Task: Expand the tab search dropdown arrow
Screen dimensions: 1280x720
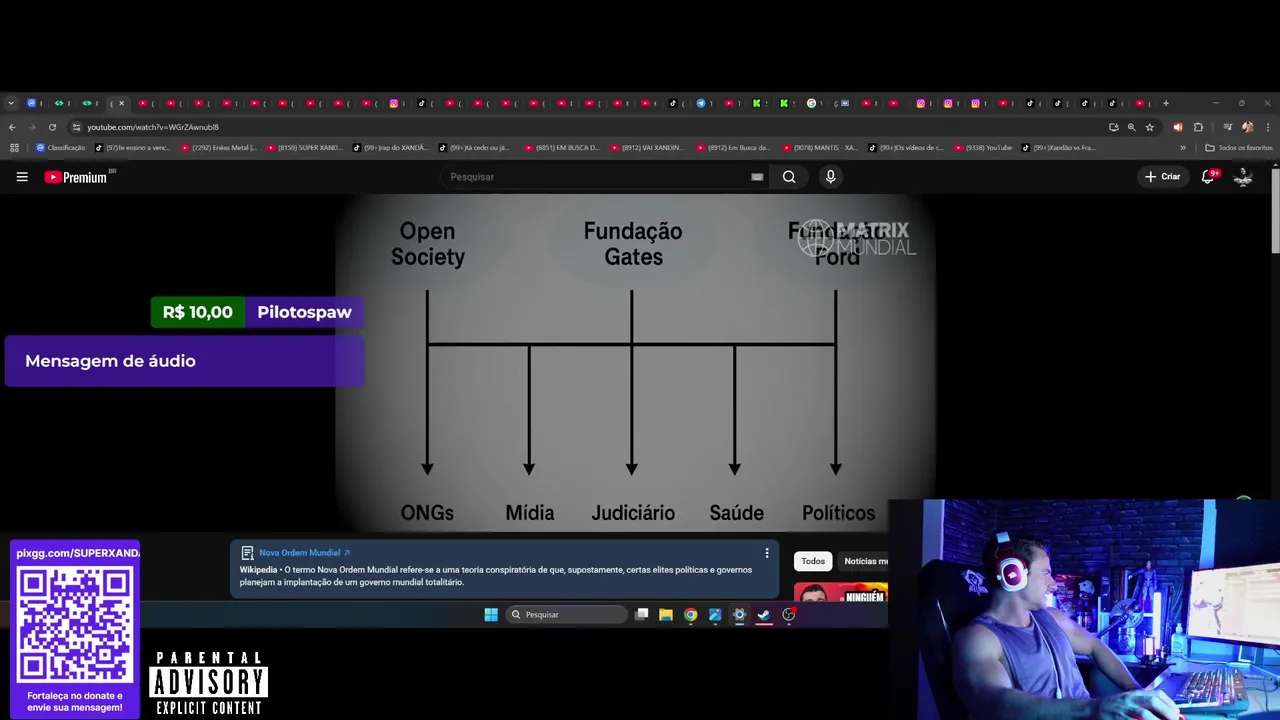Action: (x=11, y=103)
